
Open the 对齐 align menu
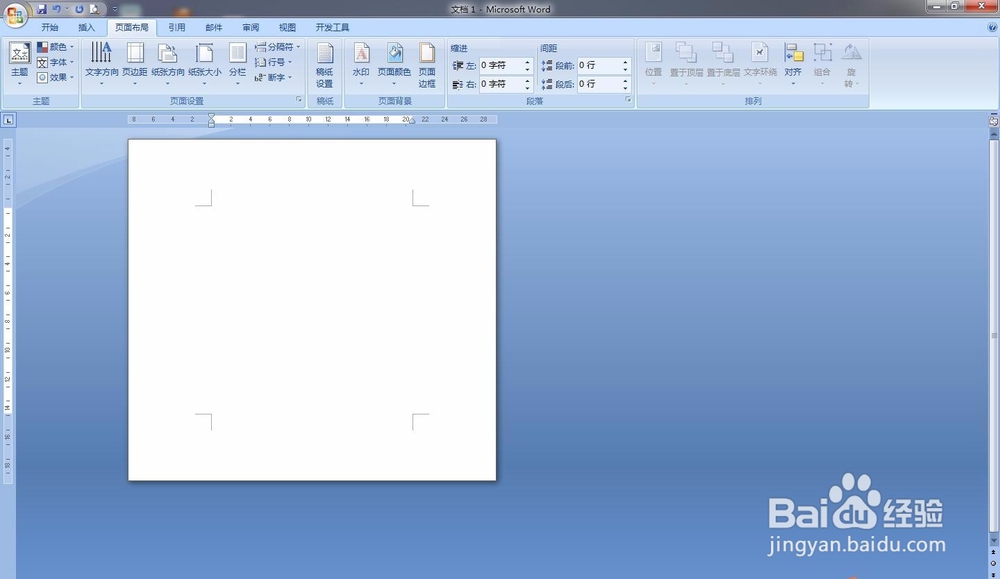click(x=793, y=64)
